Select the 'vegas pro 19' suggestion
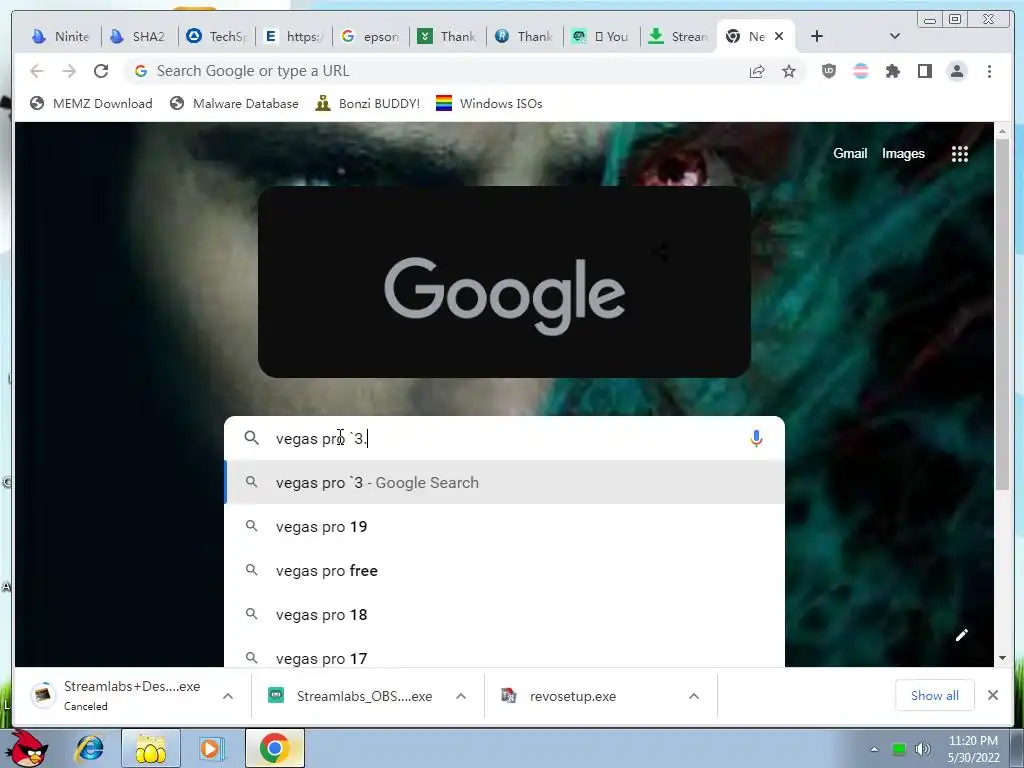Screen dimensions: 1024x768 [x=504, y=526]
